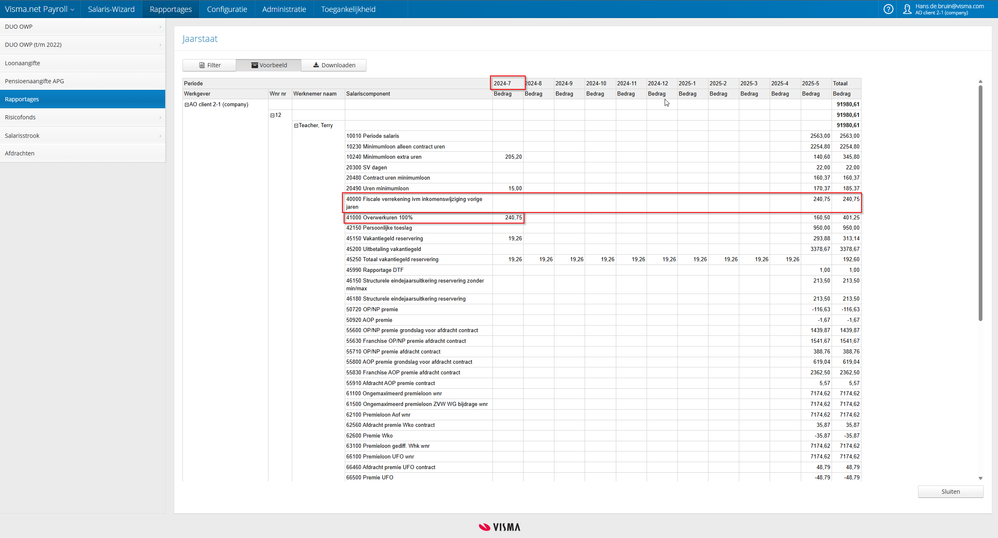Click the Downloaden button
The width and height of the screenshot is (998, 538).
pos(334,65)
